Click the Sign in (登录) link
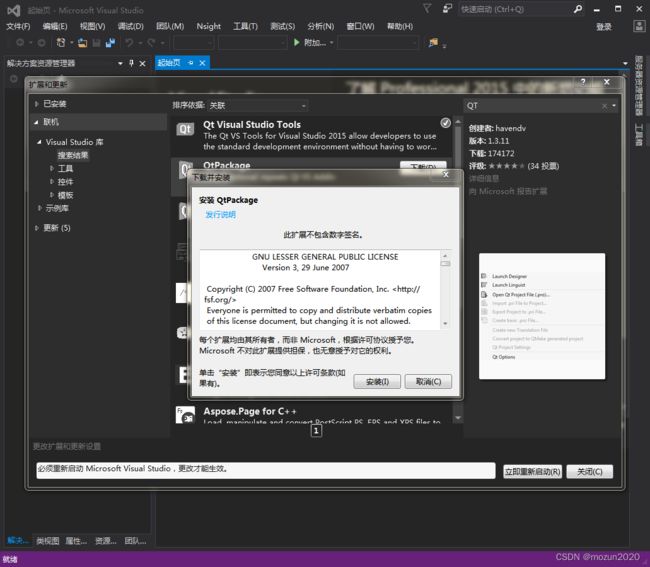 click(x=604, y=27)
